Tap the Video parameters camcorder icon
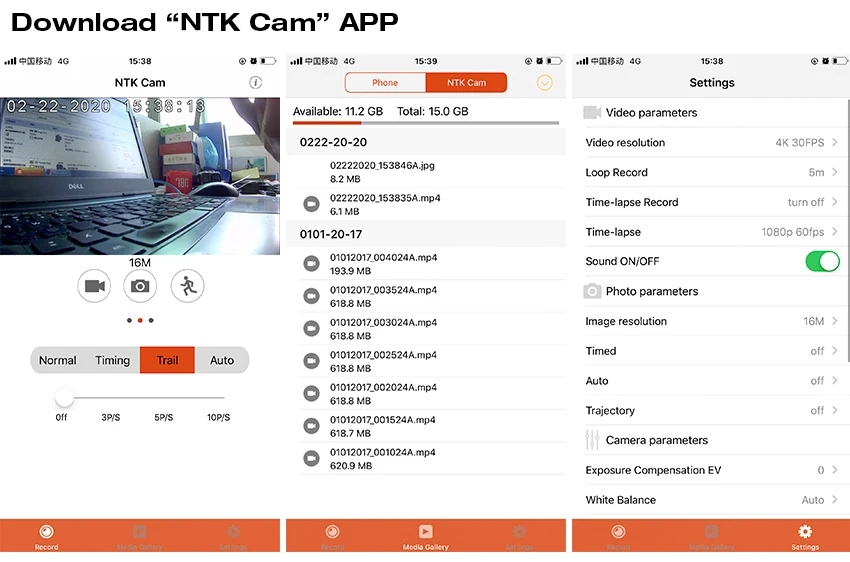The width and height of the screenshot is (850, 562). [592, 112]
